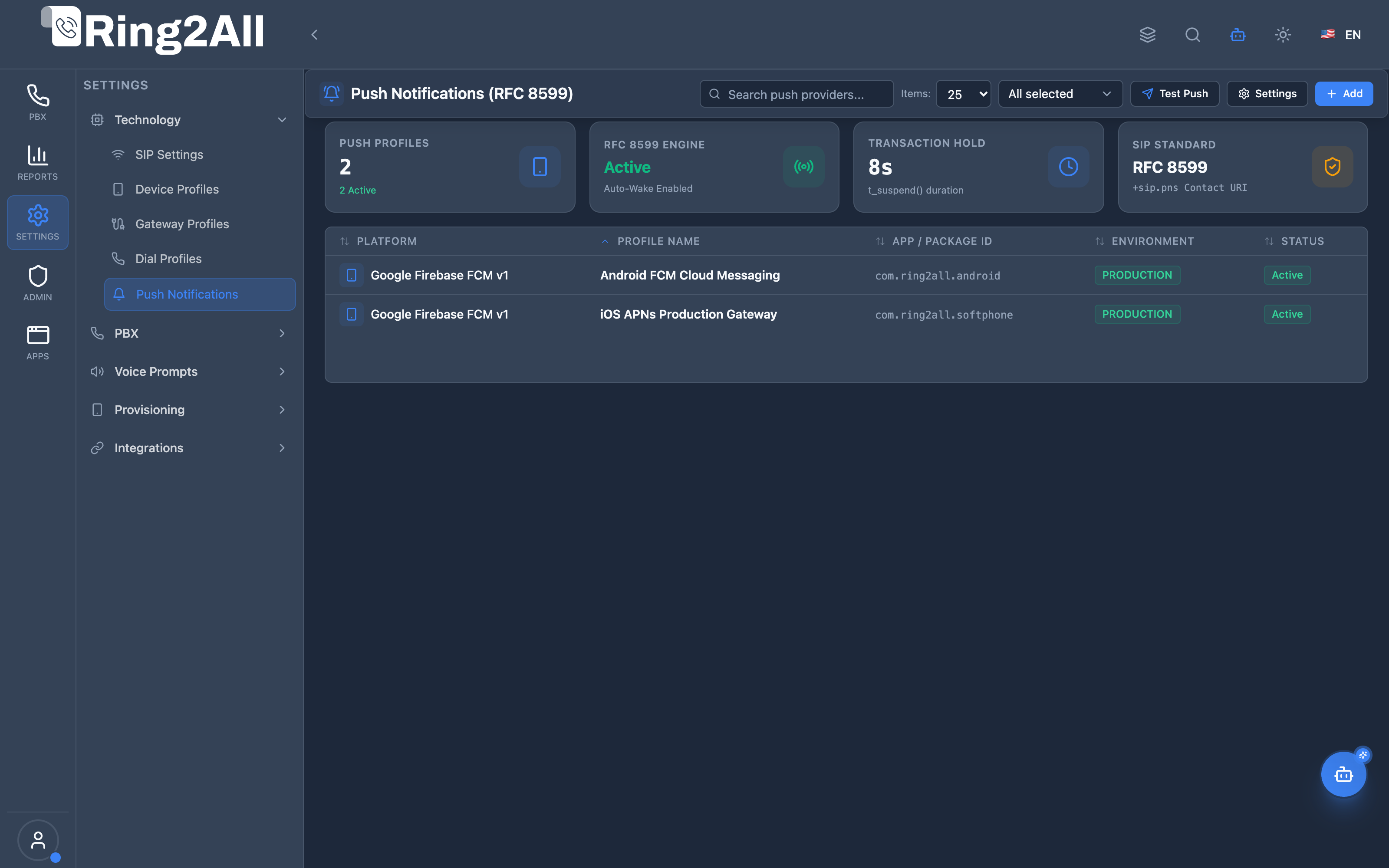
Task: Click the Push Profiles device icon
Action: point(540,167)
